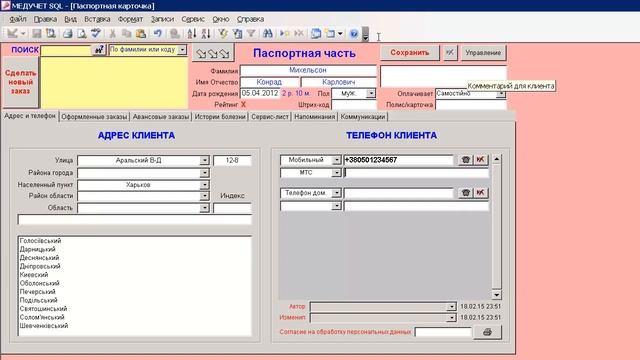Image resolution: width=640 pixels, height=360 pixels.
Task: Open the Вставка menu
Action: pos(97,19)
